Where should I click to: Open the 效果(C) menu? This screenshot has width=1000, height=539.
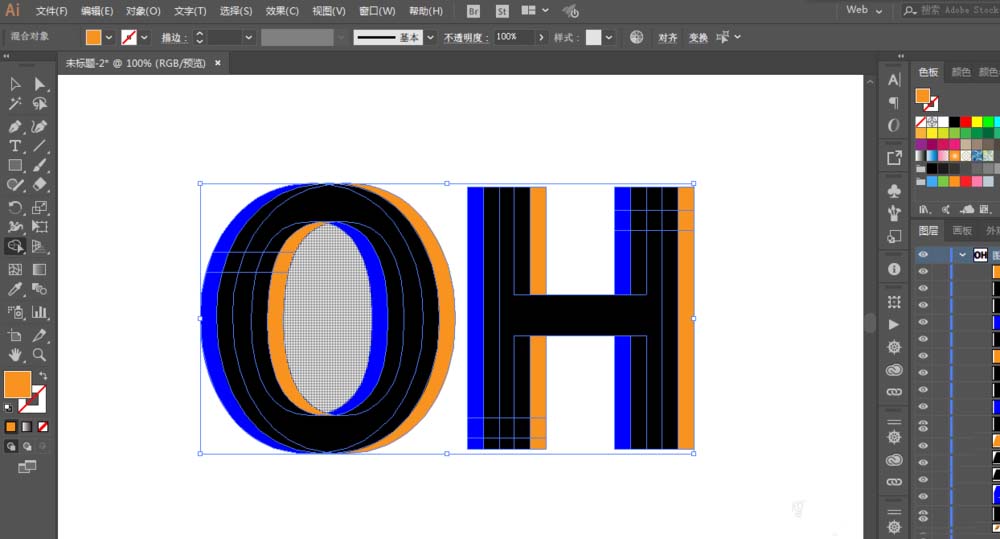(282, 11)
